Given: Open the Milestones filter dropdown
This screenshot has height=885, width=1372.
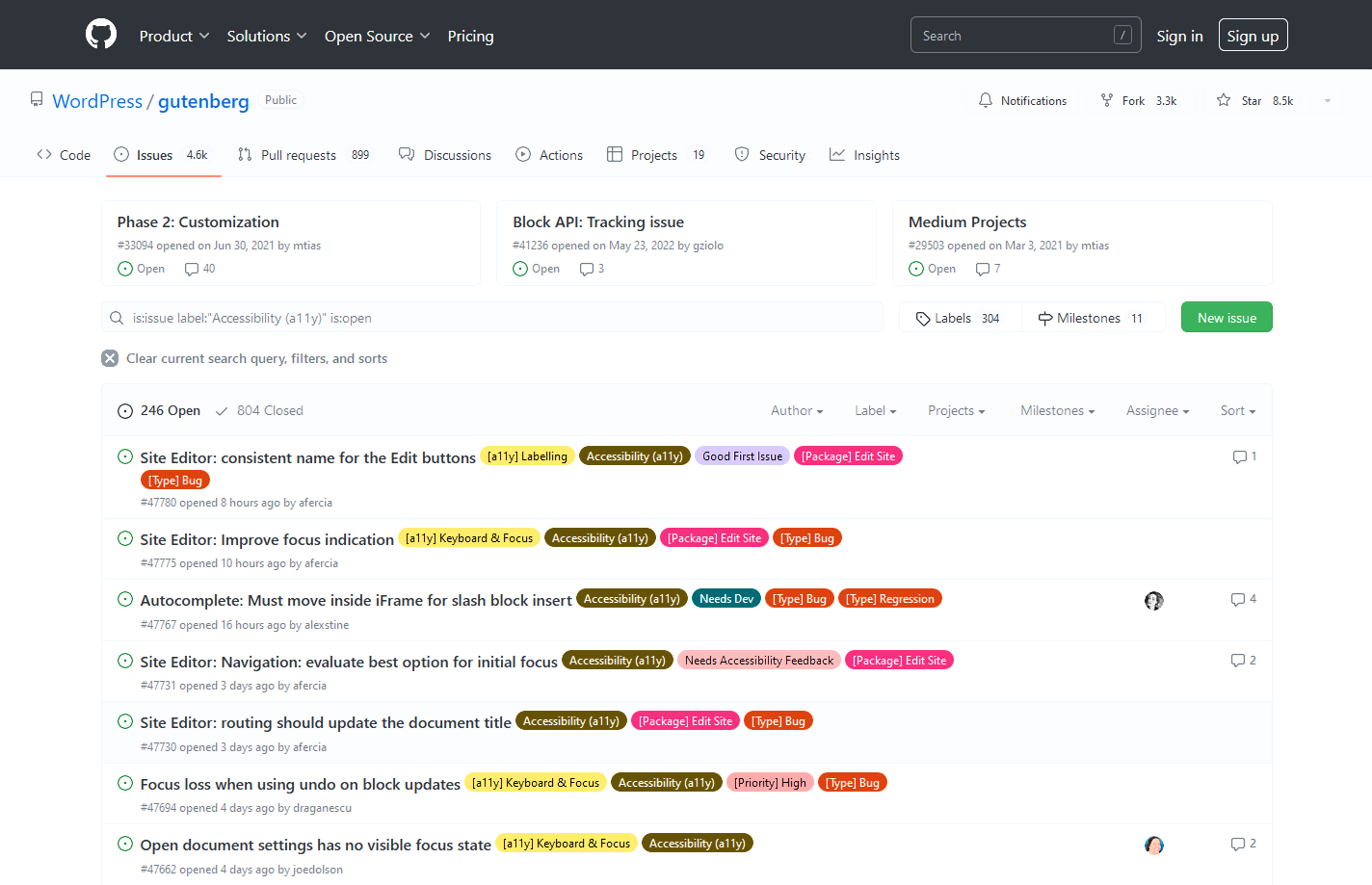Looking at the screenshot, I should click(x=1058, y=411).
